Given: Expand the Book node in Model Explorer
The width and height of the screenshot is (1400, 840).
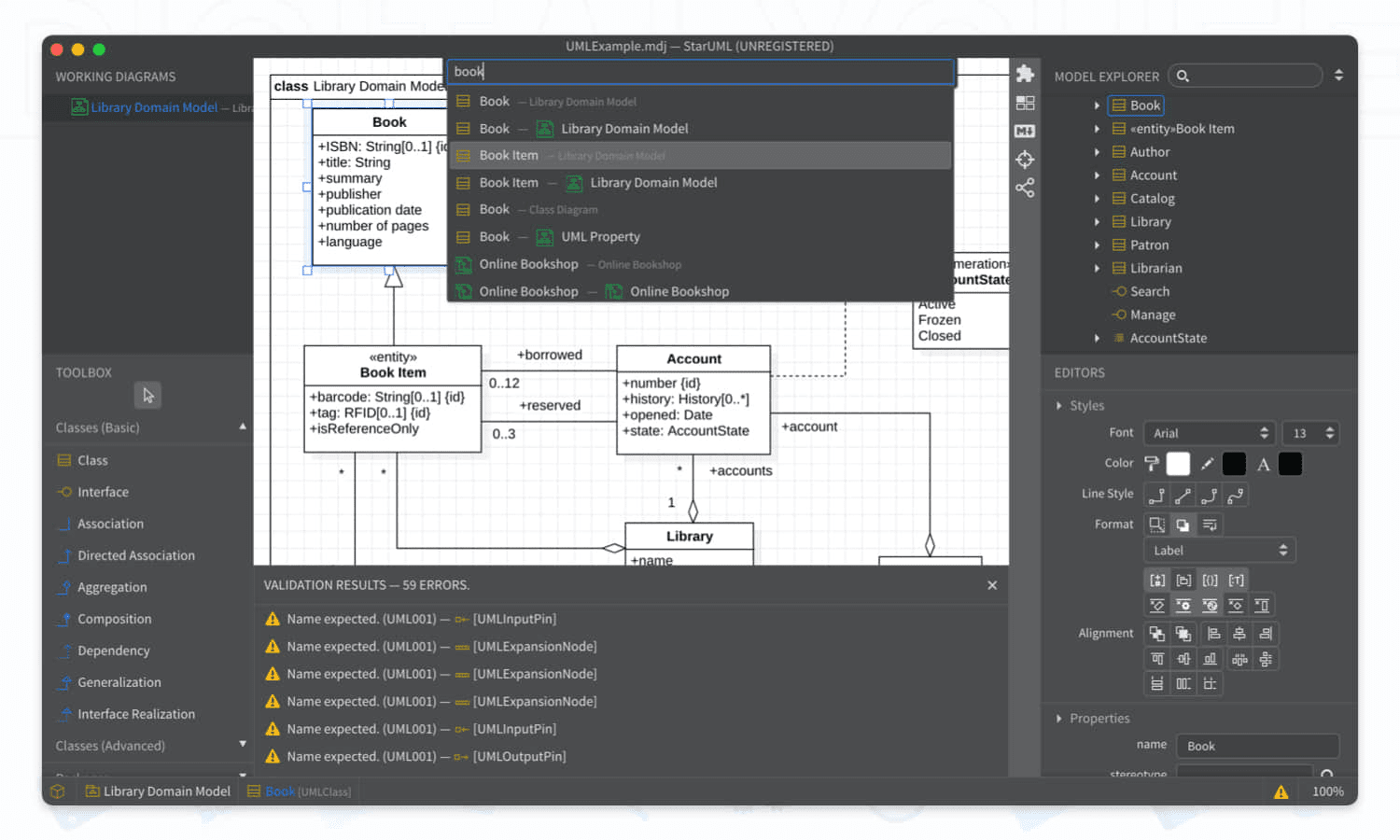Looking at the screenshot, I should click(1097, 105).
